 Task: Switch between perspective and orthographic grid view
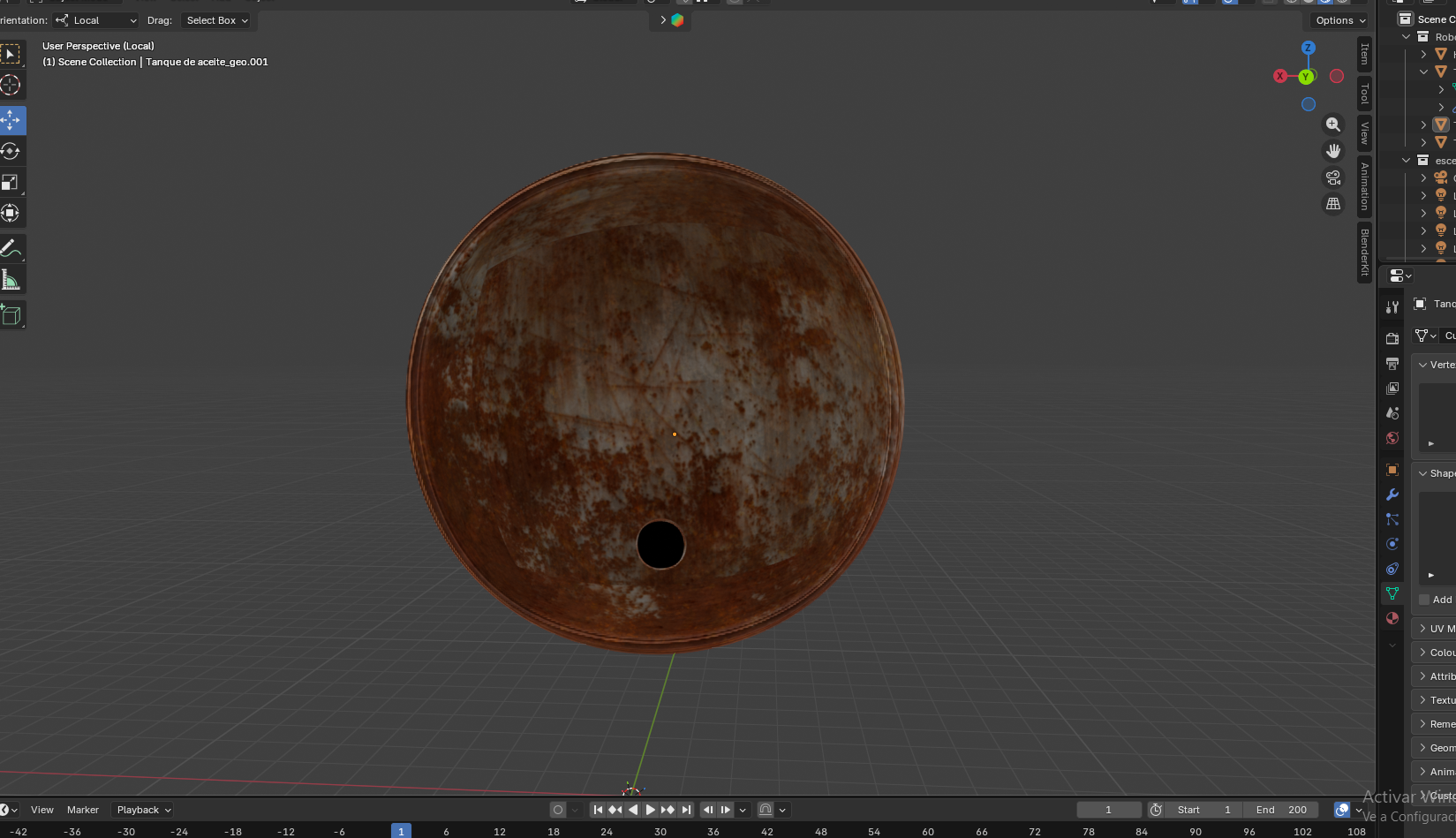[1333, 204]
